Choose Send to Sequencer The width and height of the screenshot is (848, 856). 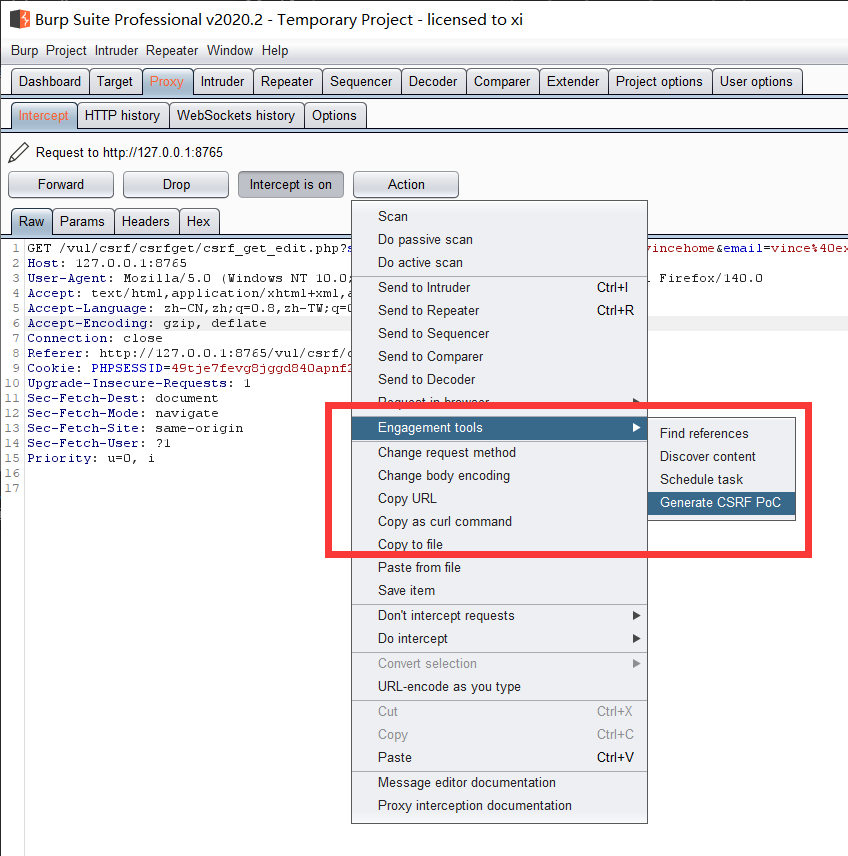point(499,333)
